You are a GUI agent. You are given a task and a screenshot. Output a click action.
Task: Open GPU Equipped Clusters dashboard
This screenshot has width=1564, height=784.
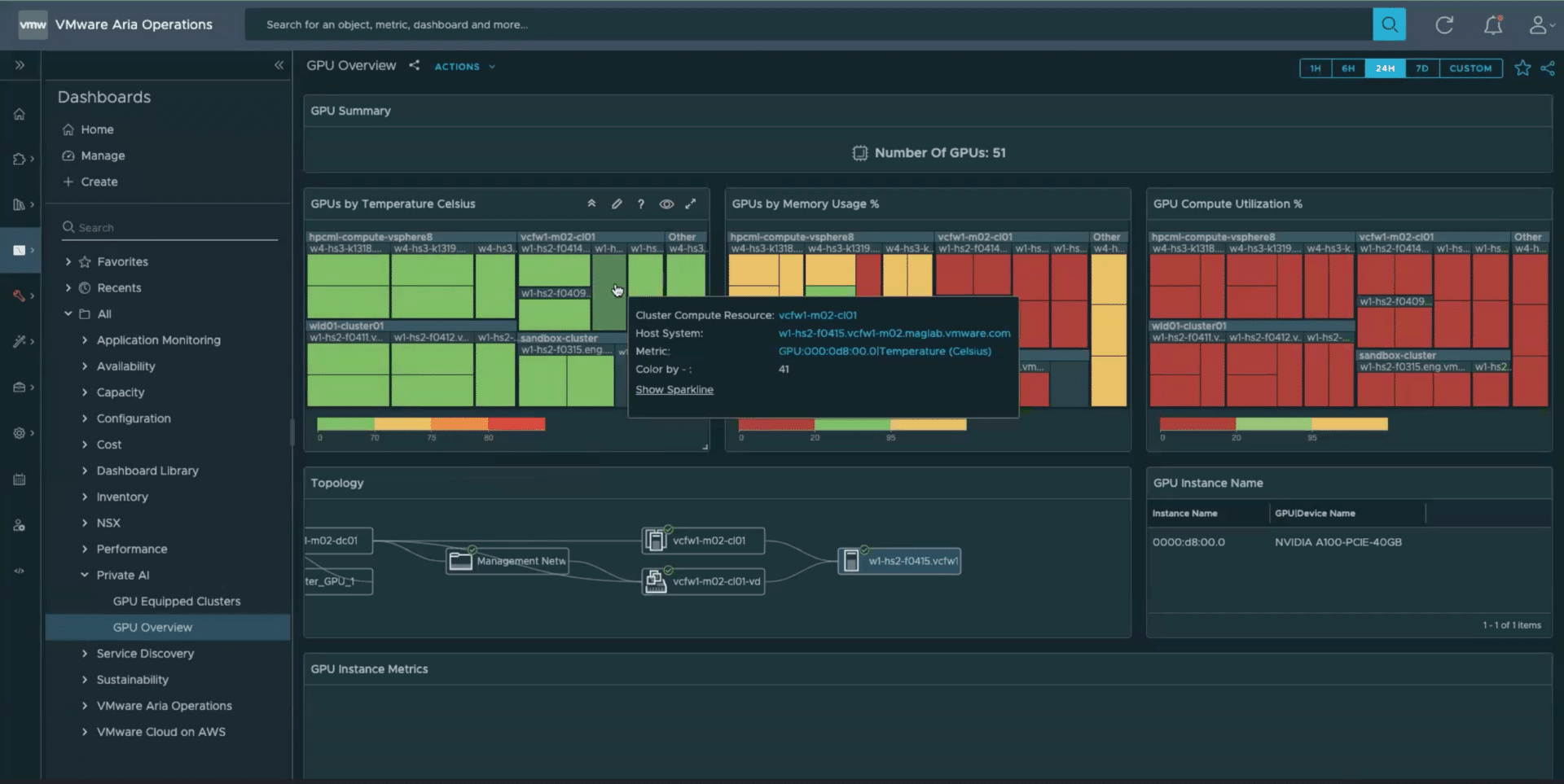[177, 601]
